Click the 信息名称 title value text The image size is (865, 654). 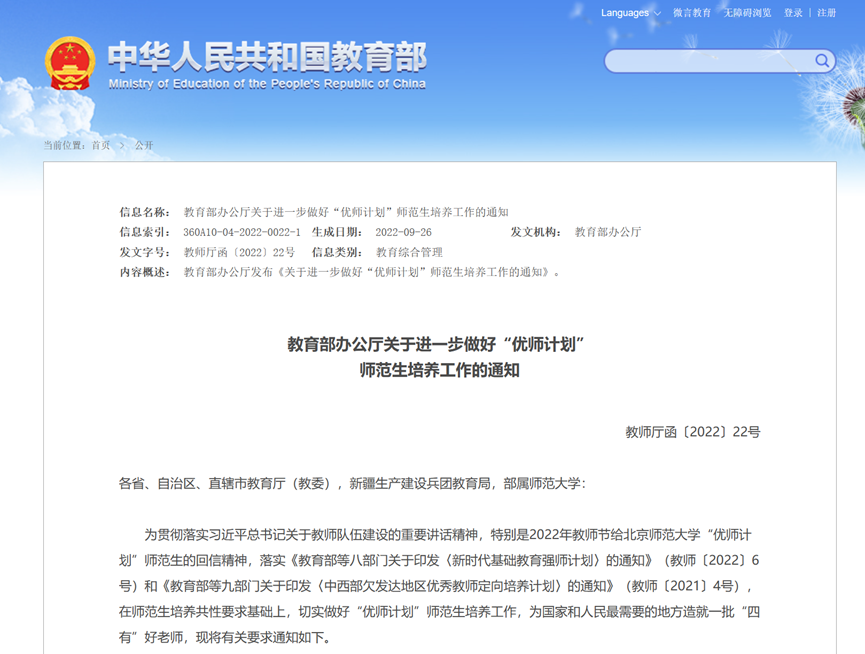pyautogui.click(x=346, y=212)
